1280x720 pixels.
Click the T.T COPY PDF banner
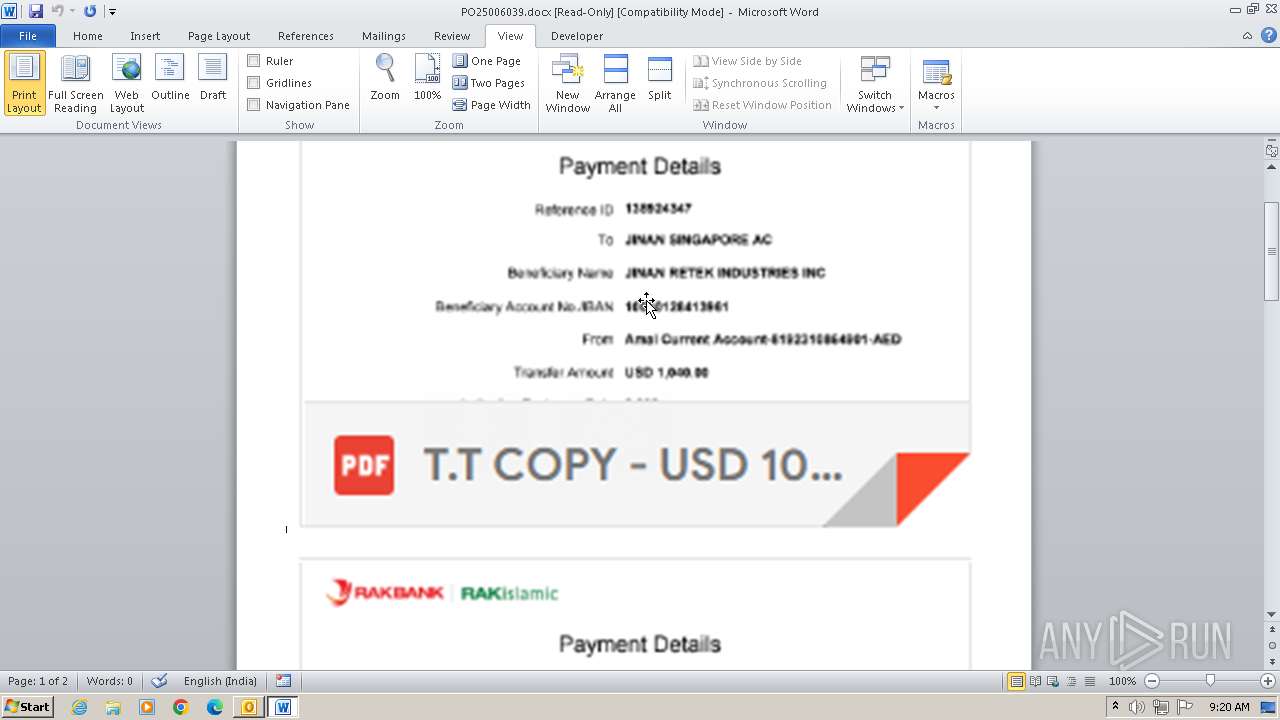(x=636, y=465)
